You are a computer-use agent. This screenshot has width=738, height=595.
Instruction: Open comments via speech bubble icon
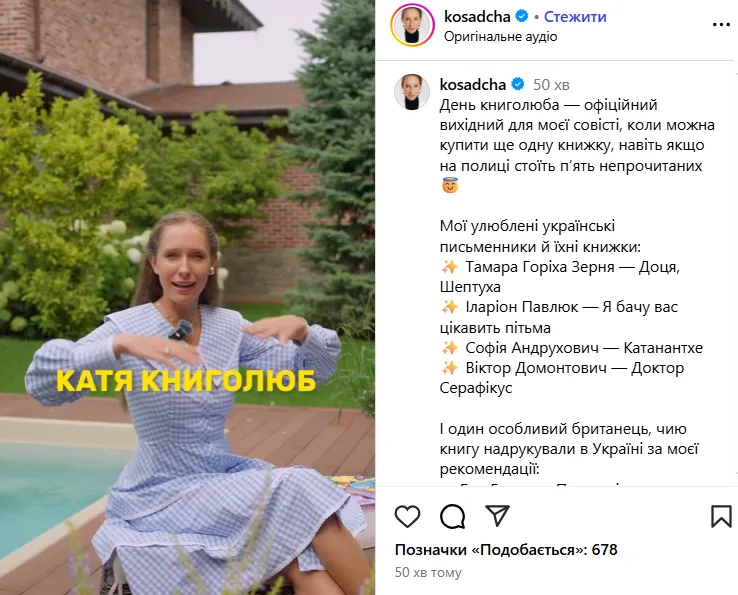pos(452,516)
